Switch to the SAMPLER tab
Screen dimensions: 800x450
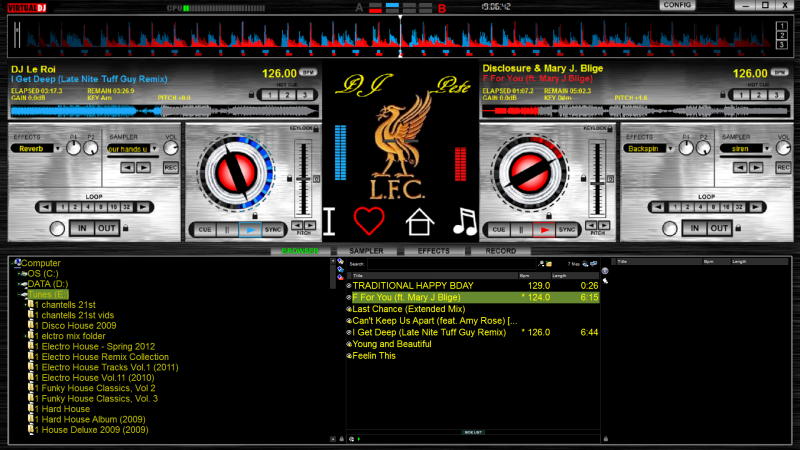click(x=365, y=251)
